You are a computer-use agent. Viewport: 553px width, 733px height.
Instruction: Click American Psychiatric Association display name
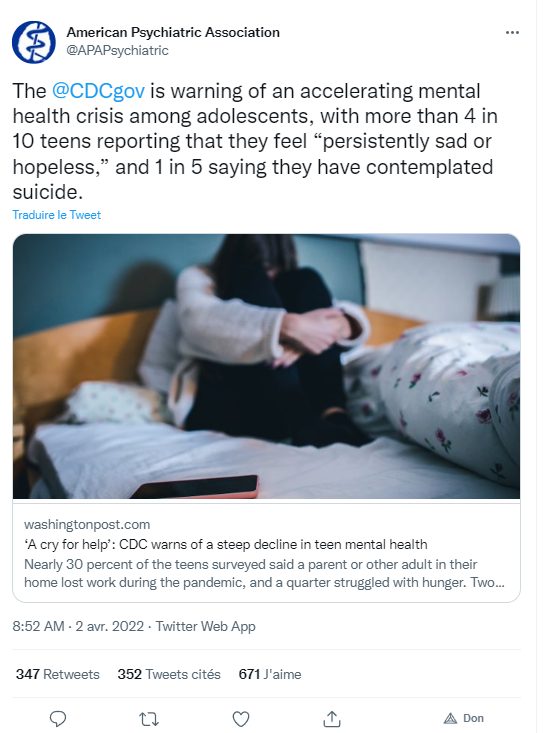173,32
